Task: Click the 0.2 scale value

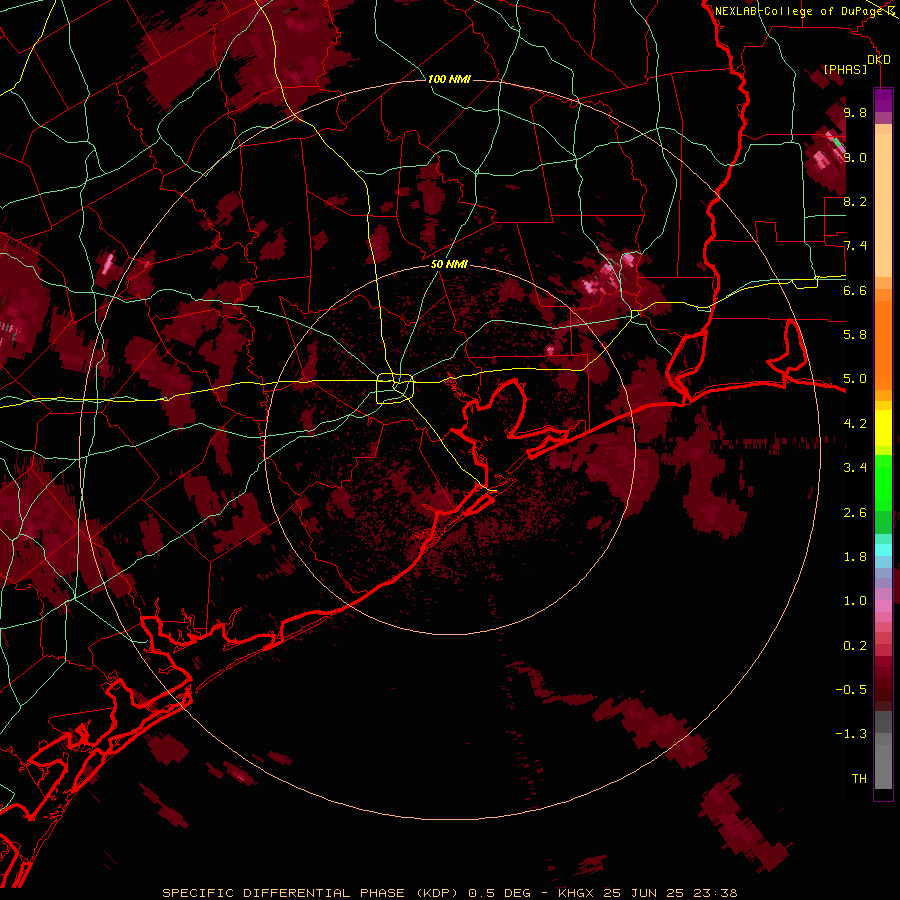Action: pyautogui.click(x=855, y=646)
